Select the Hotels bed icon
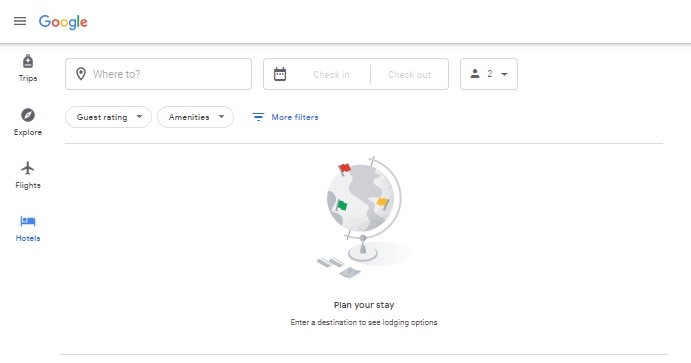The height and width of the screenshot is (363, 691). [x=28, y=221]
